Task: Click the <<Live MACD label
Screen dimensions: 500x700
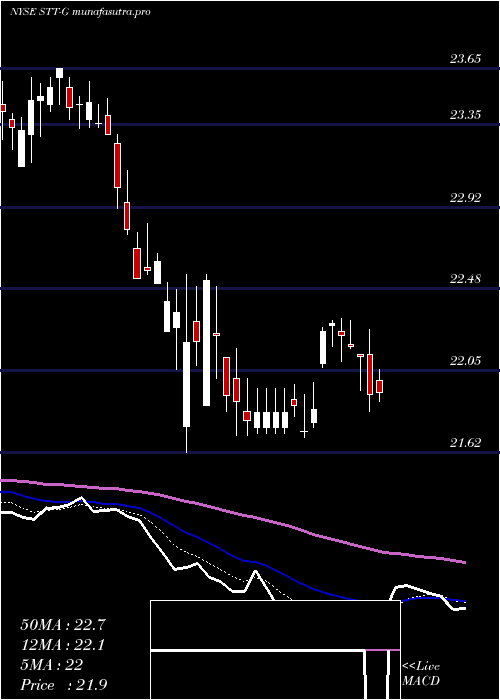Action: pos(421,674)
